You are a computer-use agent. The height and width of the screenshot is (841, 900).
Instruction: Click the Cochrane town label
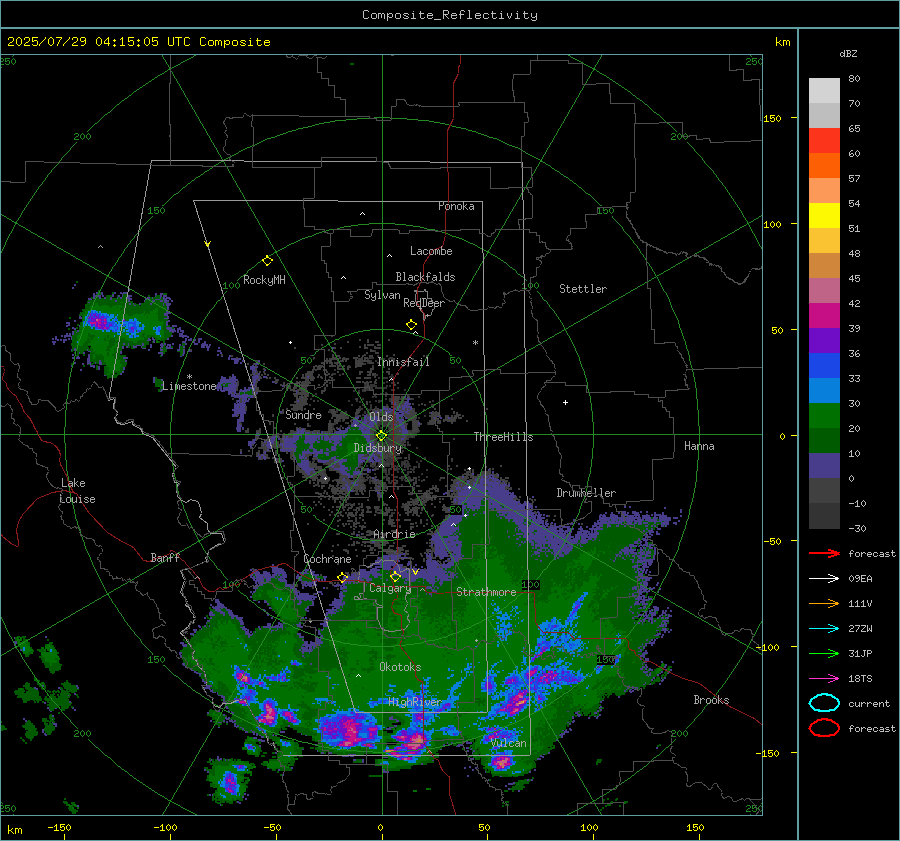click(327, 559)
